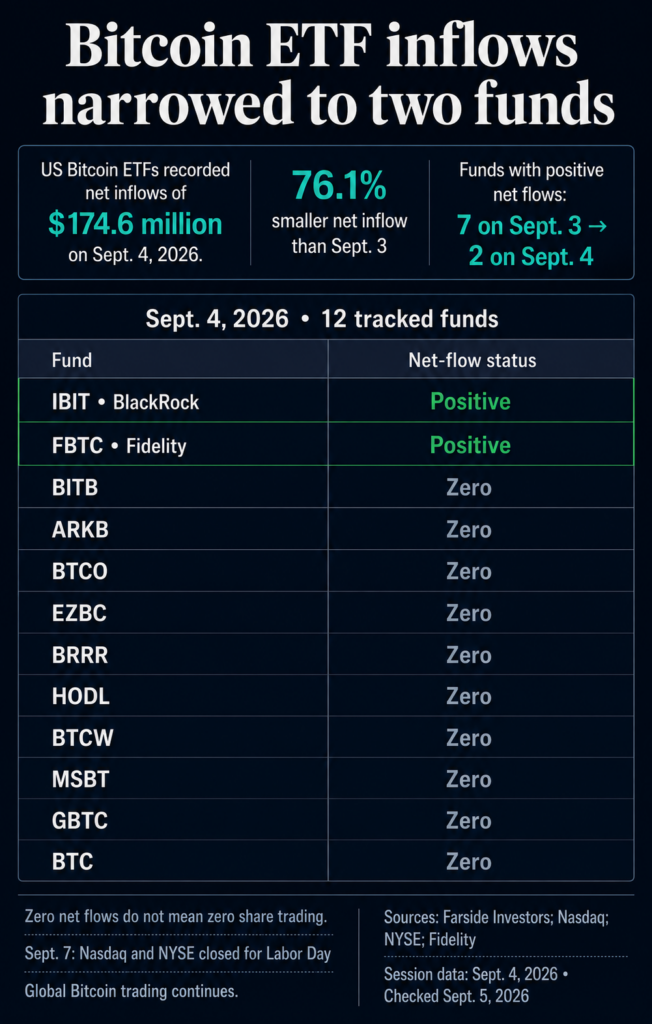Select "7 on Sept. 3" positive funds text
This screenshot has height=1024, width=652.
(519, 226)
